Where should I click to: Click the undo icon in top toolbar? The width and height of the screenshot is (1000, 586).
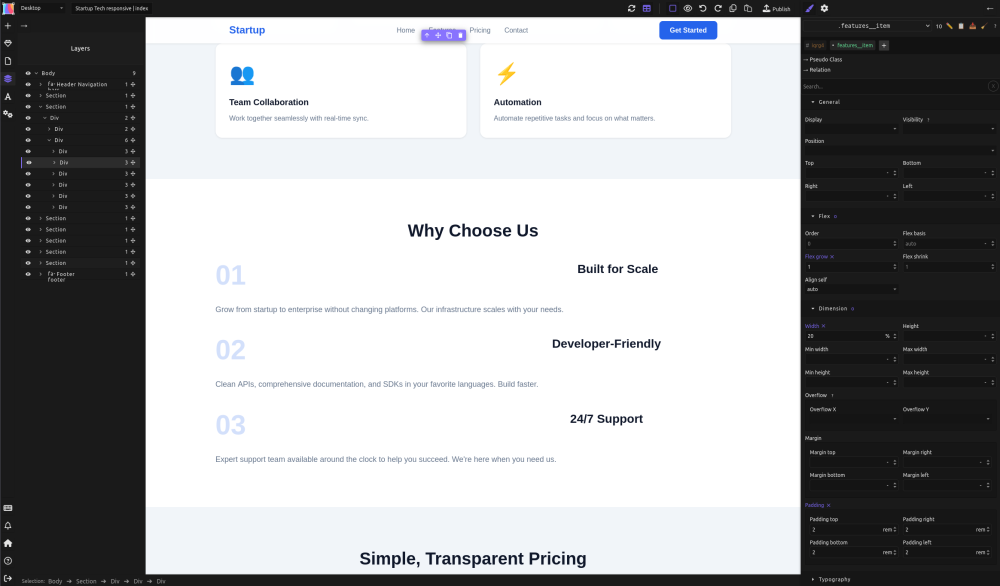point(702,8)
